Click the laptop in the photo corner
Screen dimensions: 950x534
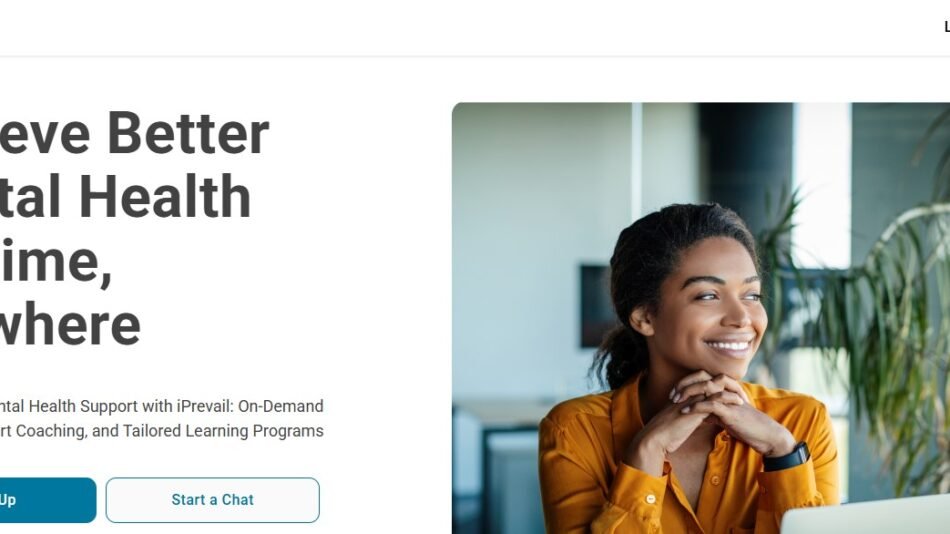(865, 515)
